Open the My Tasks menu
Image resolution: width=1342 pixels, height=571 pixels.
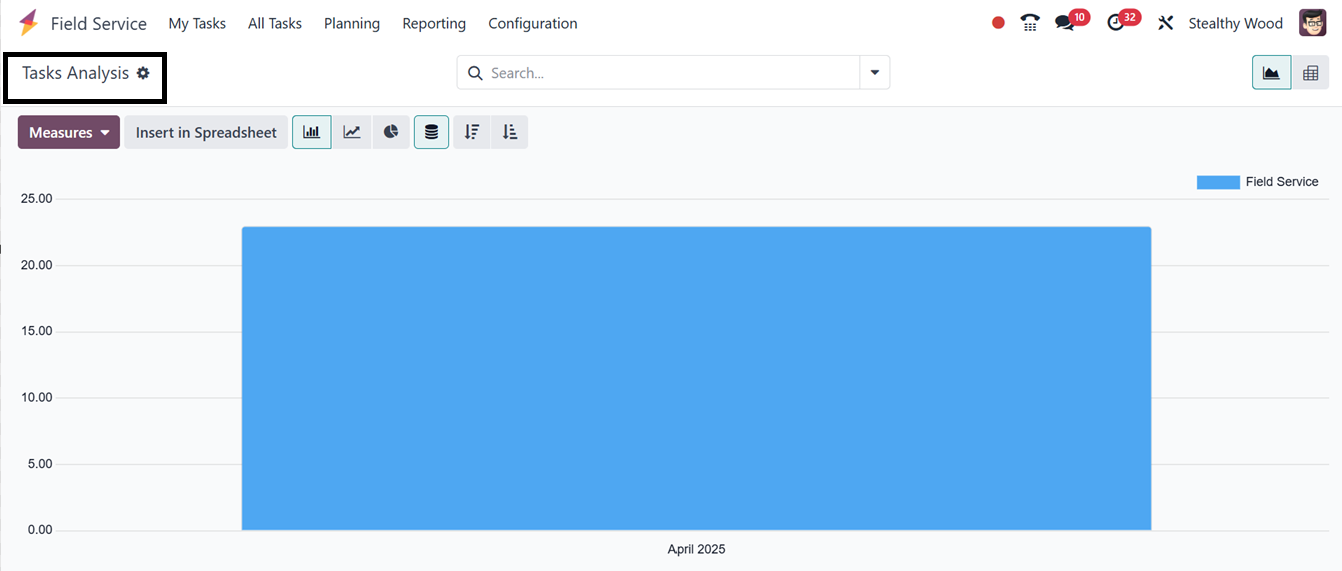point(197,23)
